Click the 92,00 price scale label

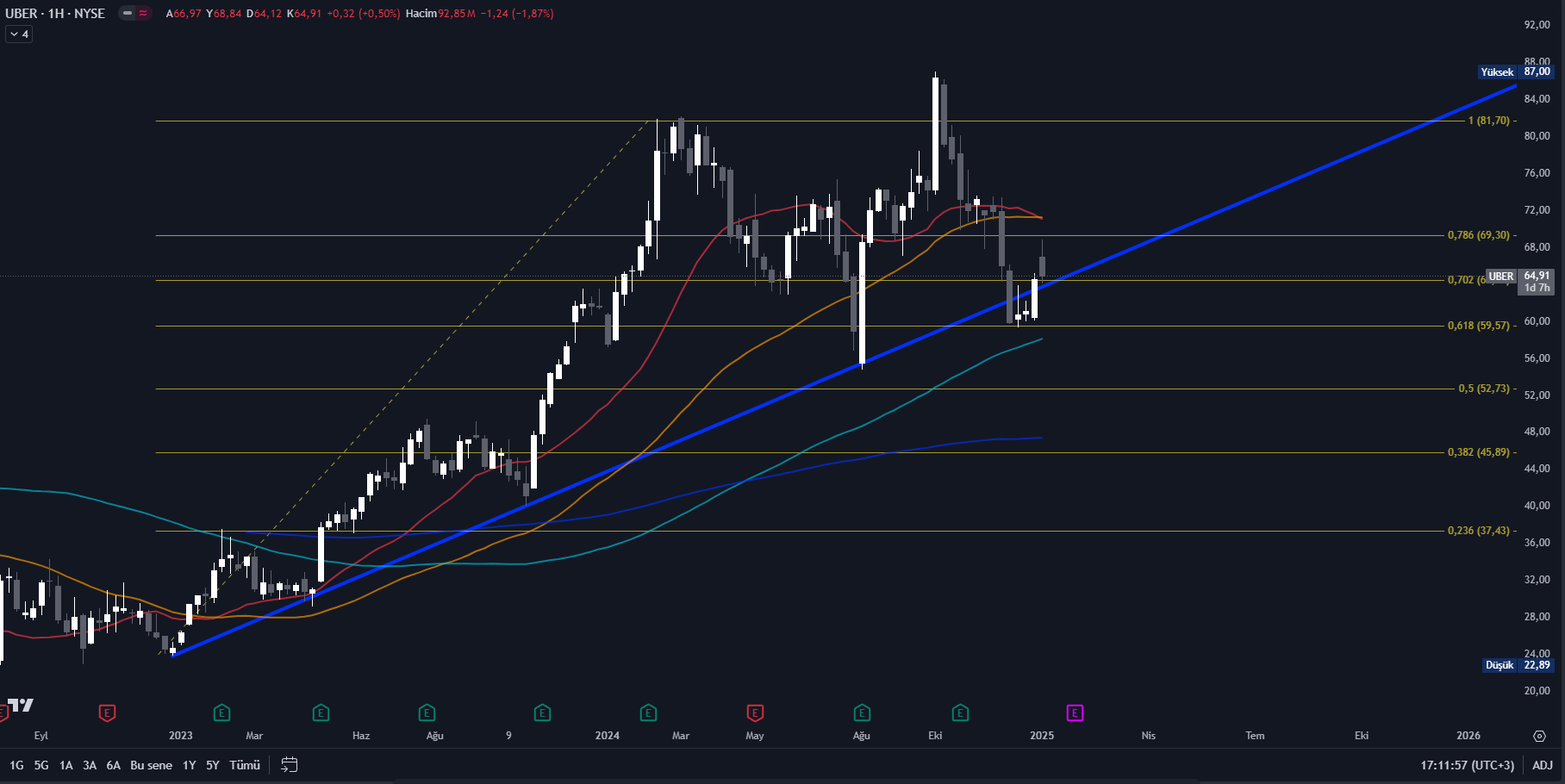click(1537, 25)
